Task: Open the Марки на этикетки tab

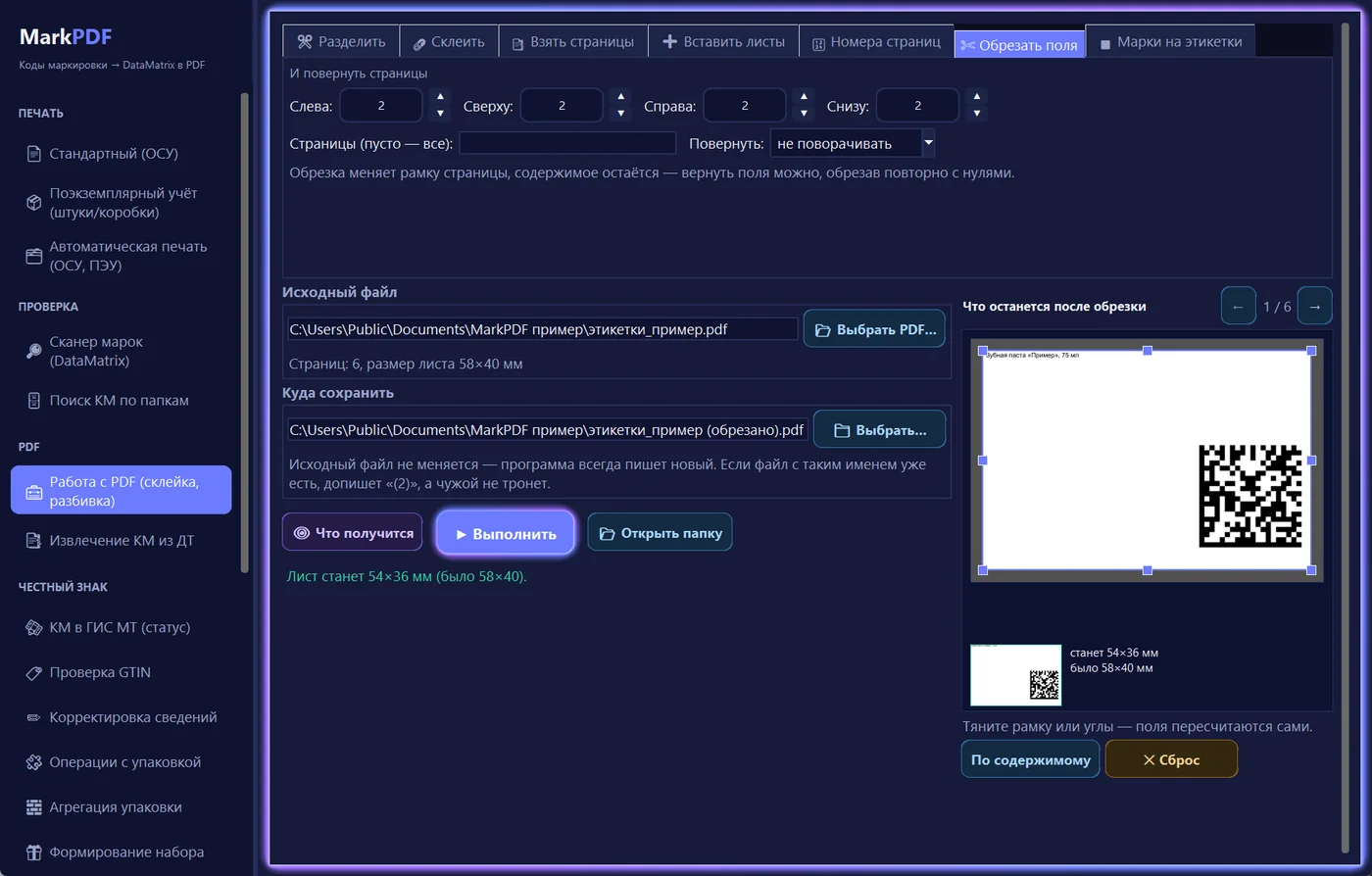Action: coord(1170,42)
